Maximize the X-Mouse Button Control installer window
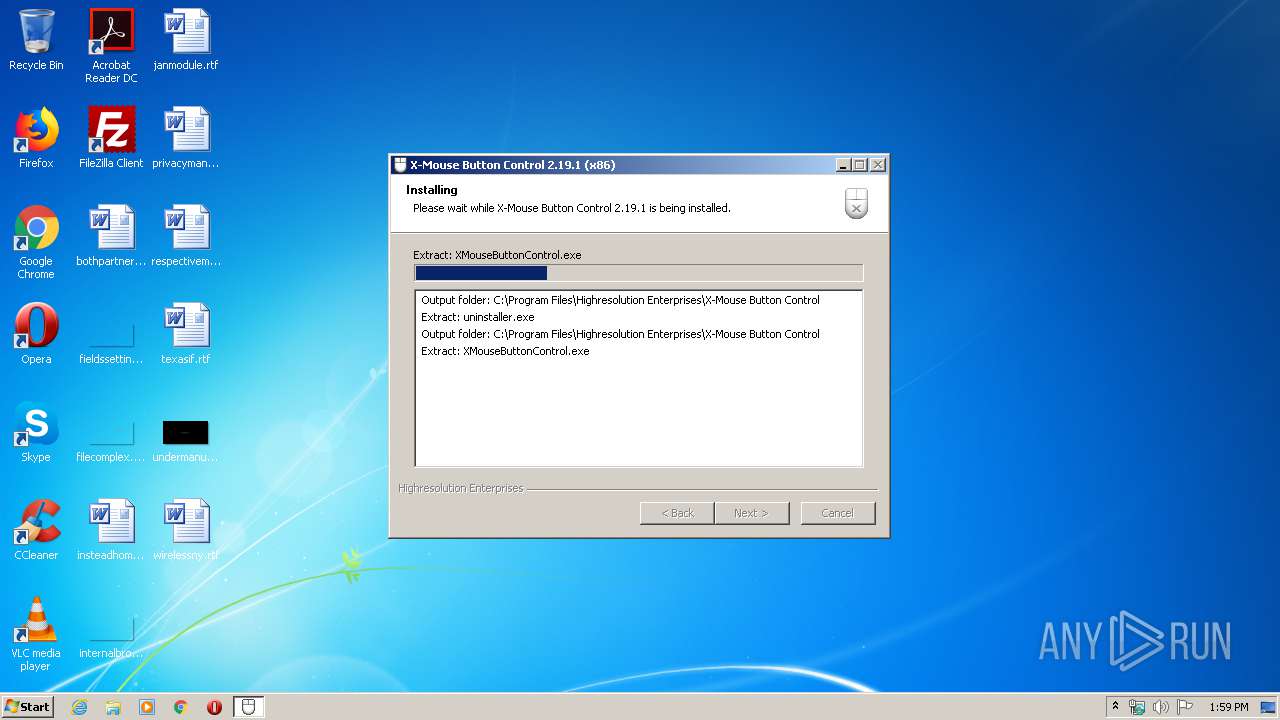 (x=860, y=165)
